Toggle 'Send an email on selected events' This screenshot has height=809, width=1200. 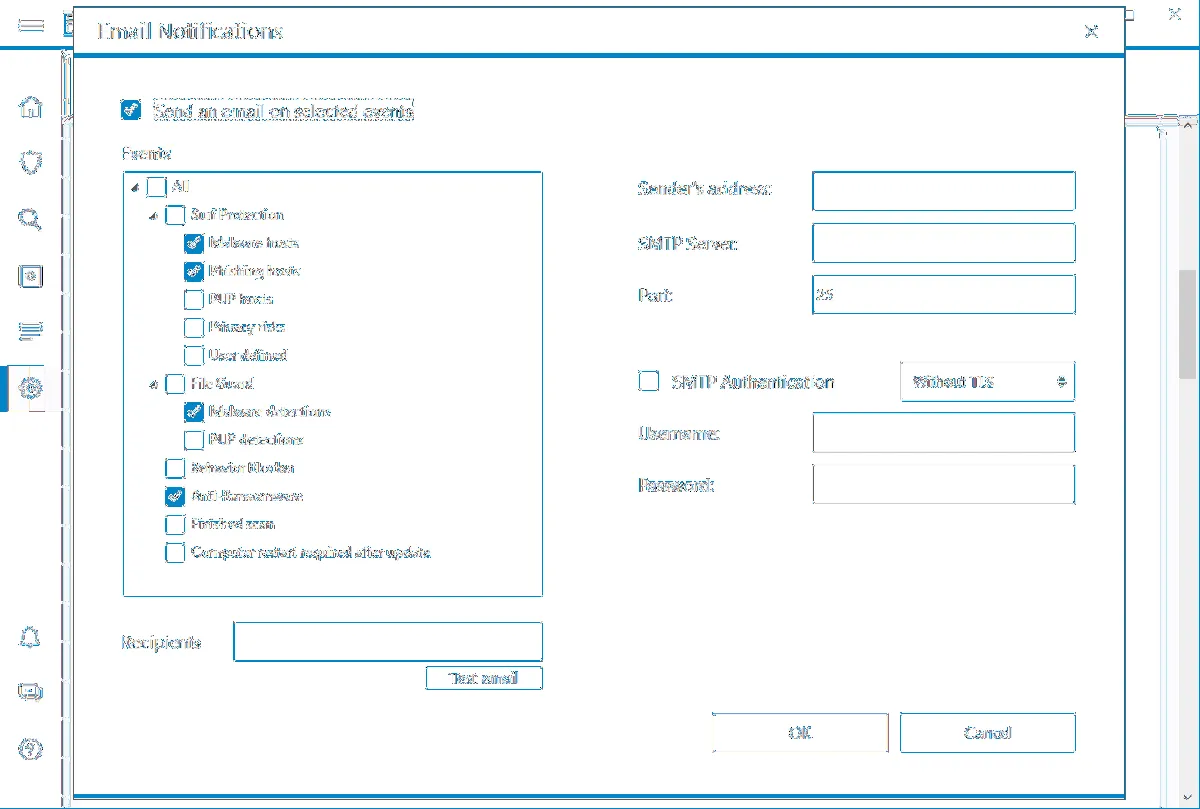[131, 110]
